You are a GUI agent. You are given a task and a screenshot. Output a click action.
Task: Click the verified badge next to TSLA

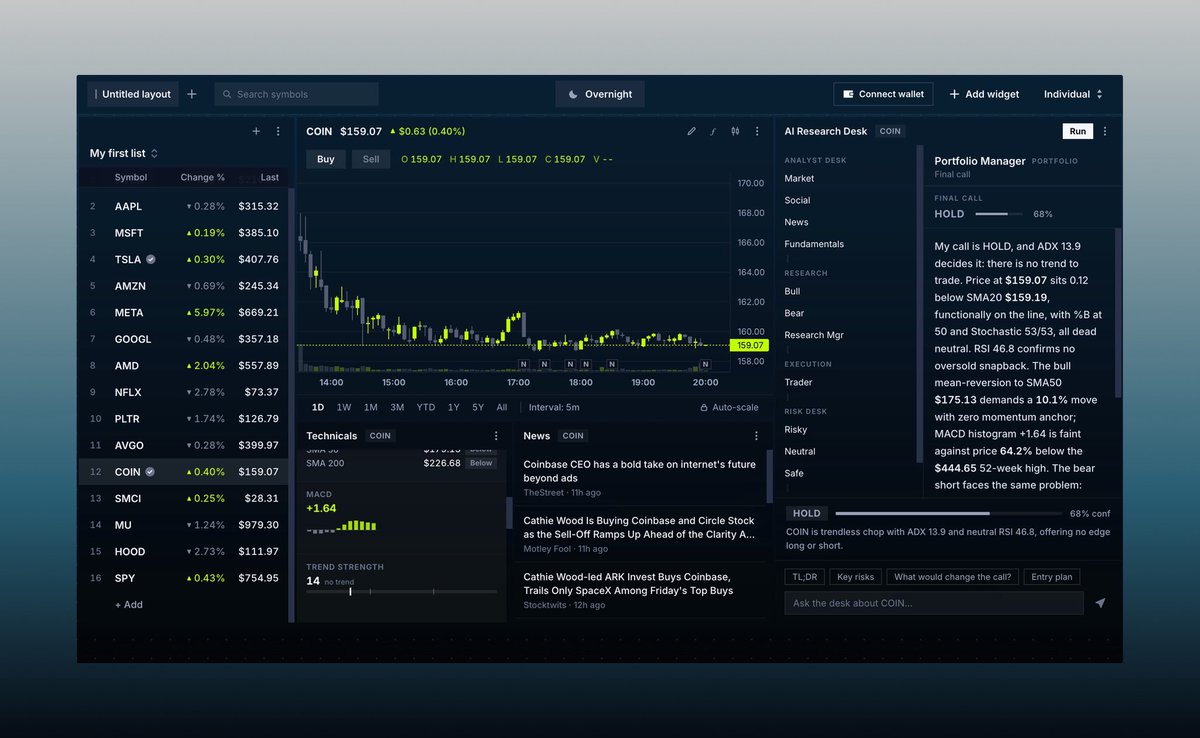coord(150,259)
